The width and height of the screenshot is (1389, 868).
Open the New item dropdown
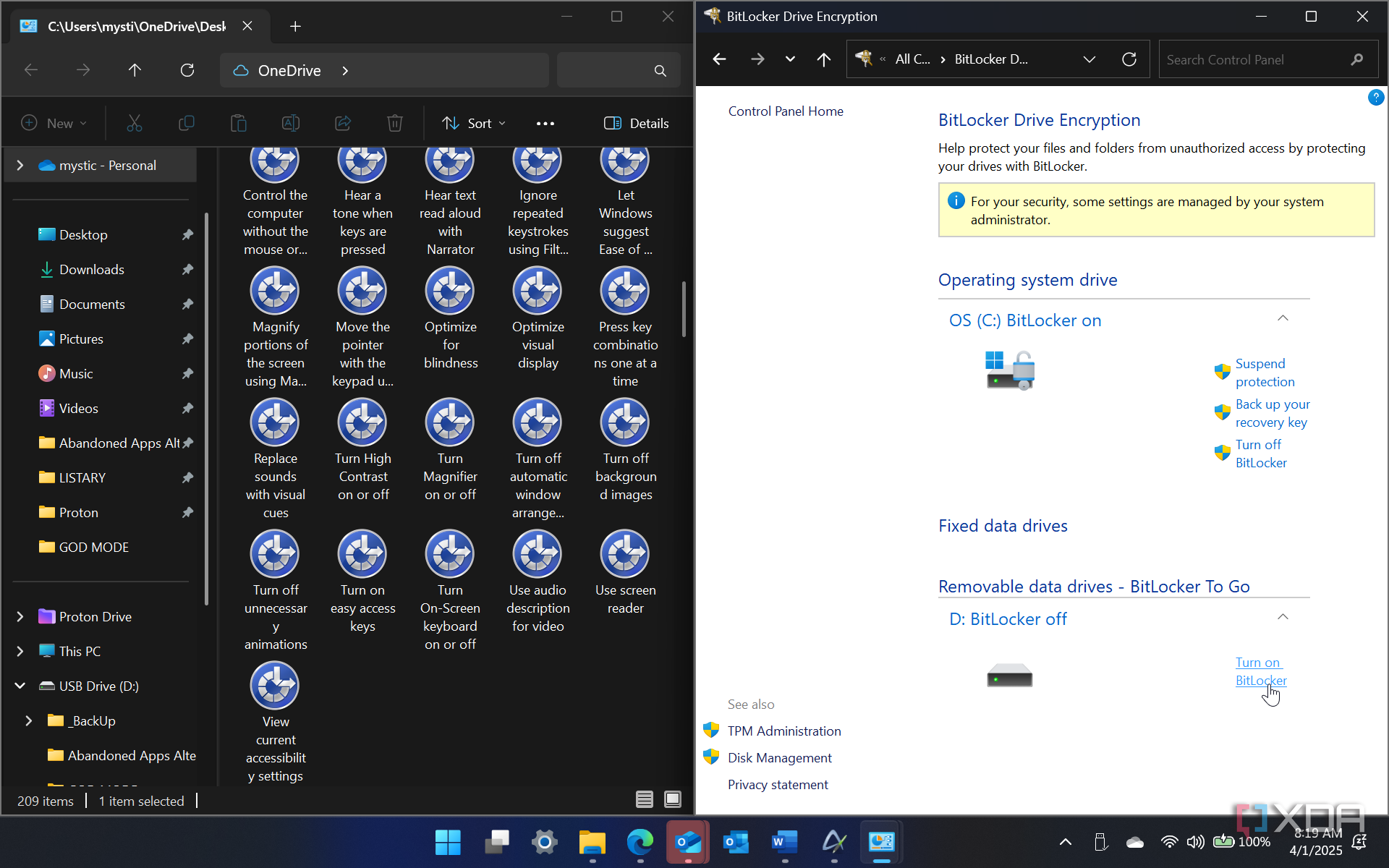(x=54, y=124)
